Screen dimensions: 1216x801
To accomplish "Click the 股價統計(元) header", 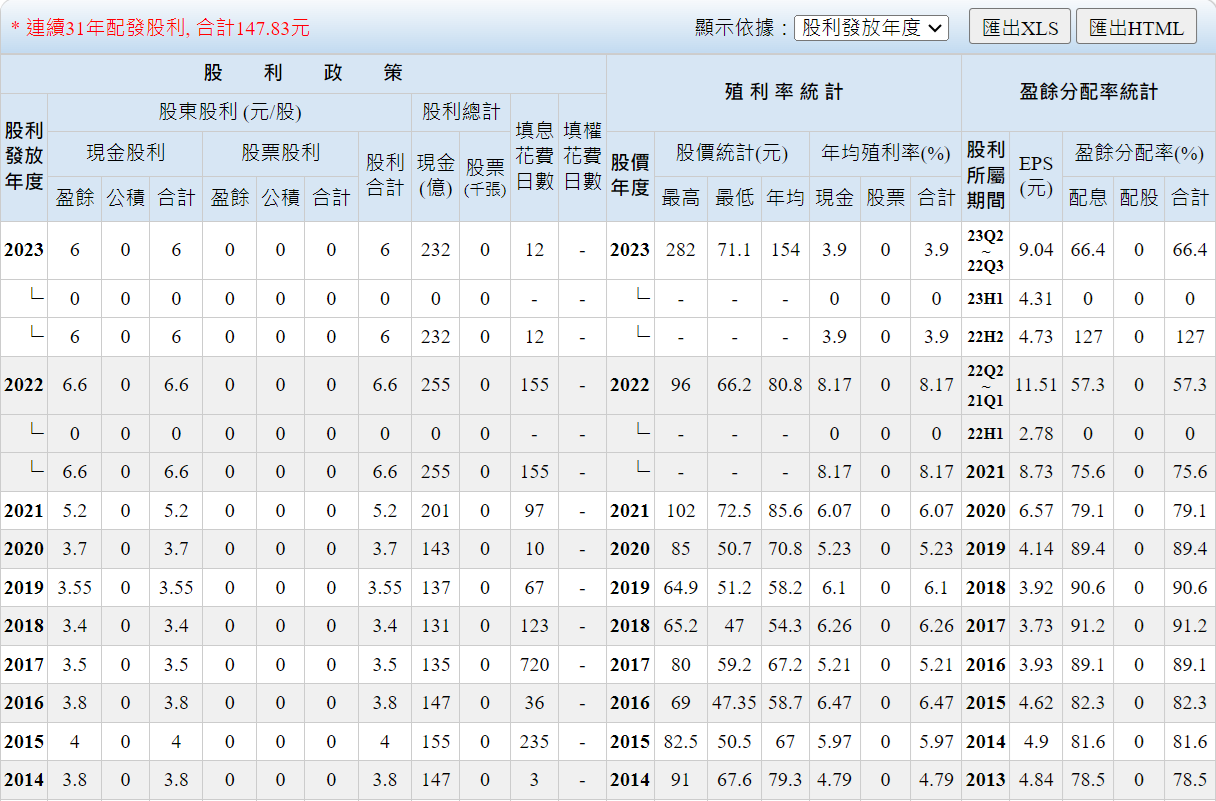I will (x=731, y=152).
